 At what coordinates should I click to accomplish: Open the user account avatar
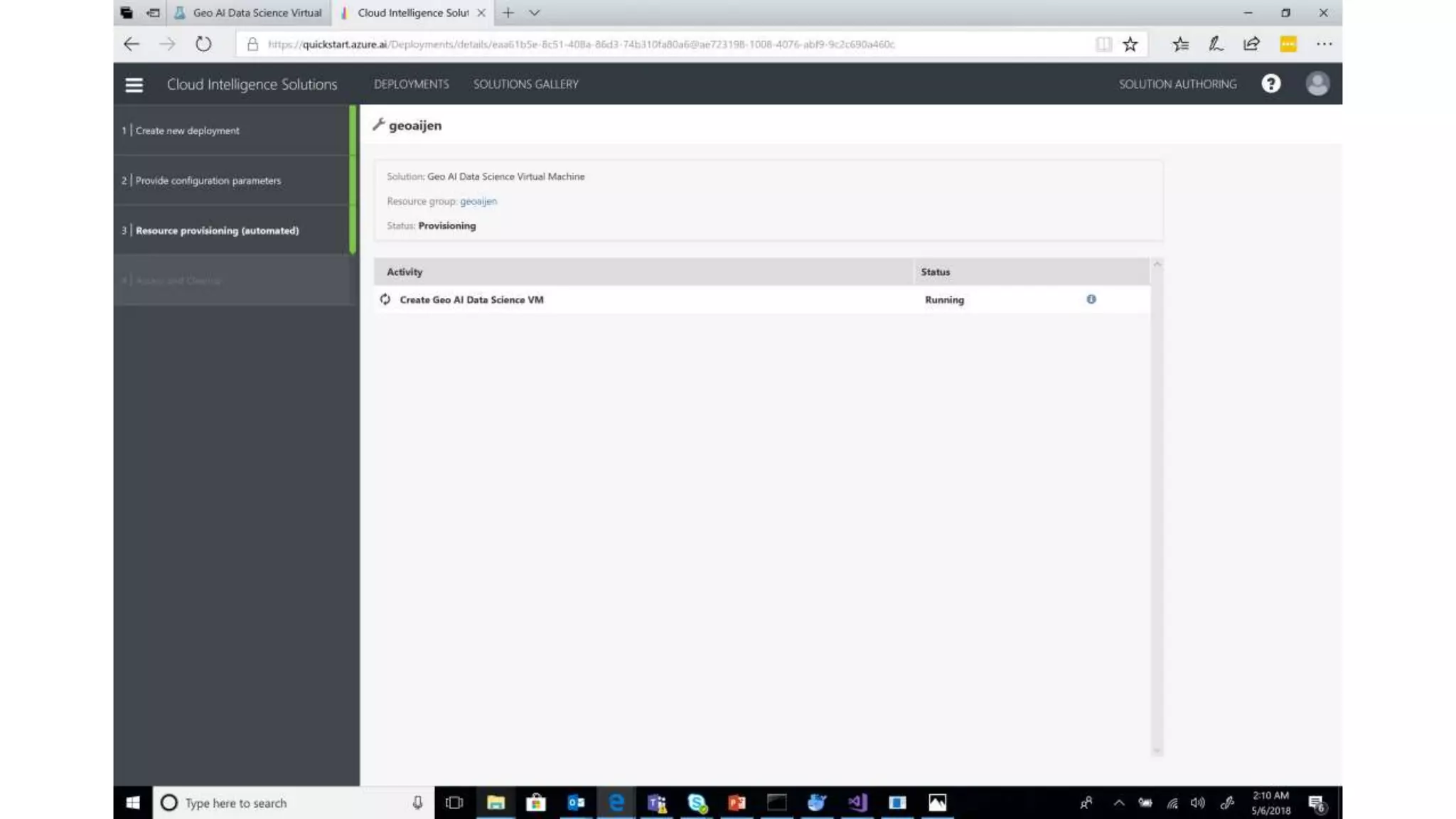point(1317,84)
